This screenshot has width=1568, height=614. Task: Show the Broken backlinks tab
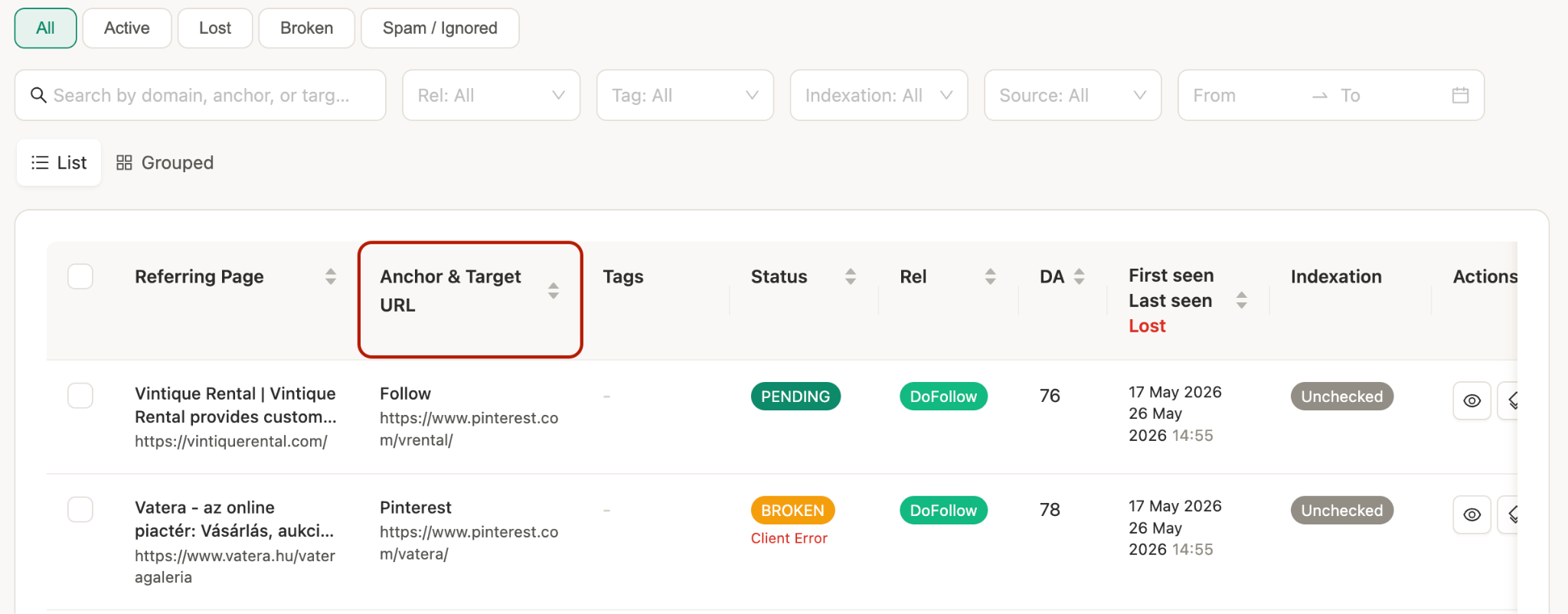[x=306, y=28]
